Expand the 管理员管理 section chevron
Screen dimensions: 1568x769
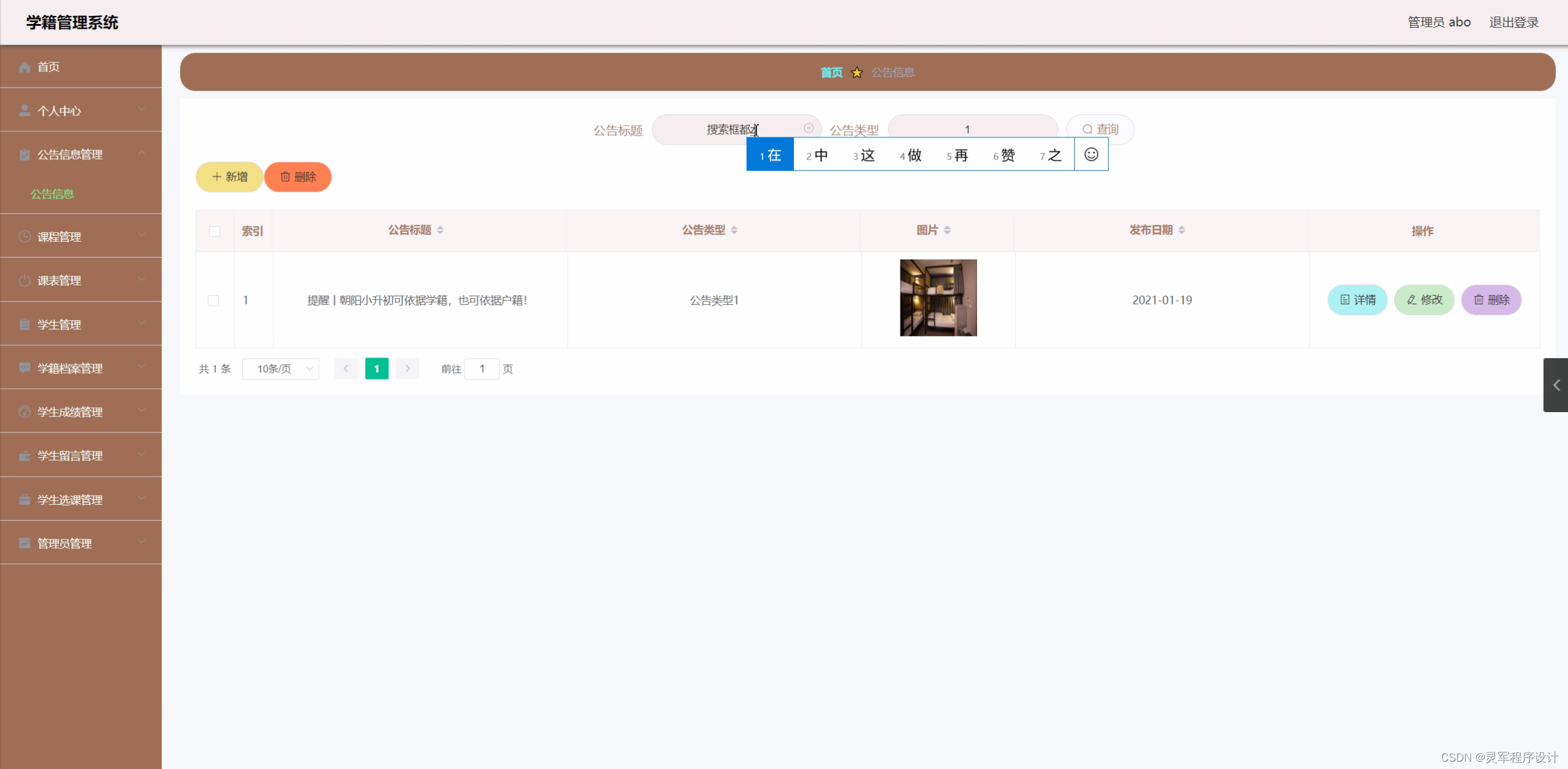pyautogui.click(x=142, y=542)
